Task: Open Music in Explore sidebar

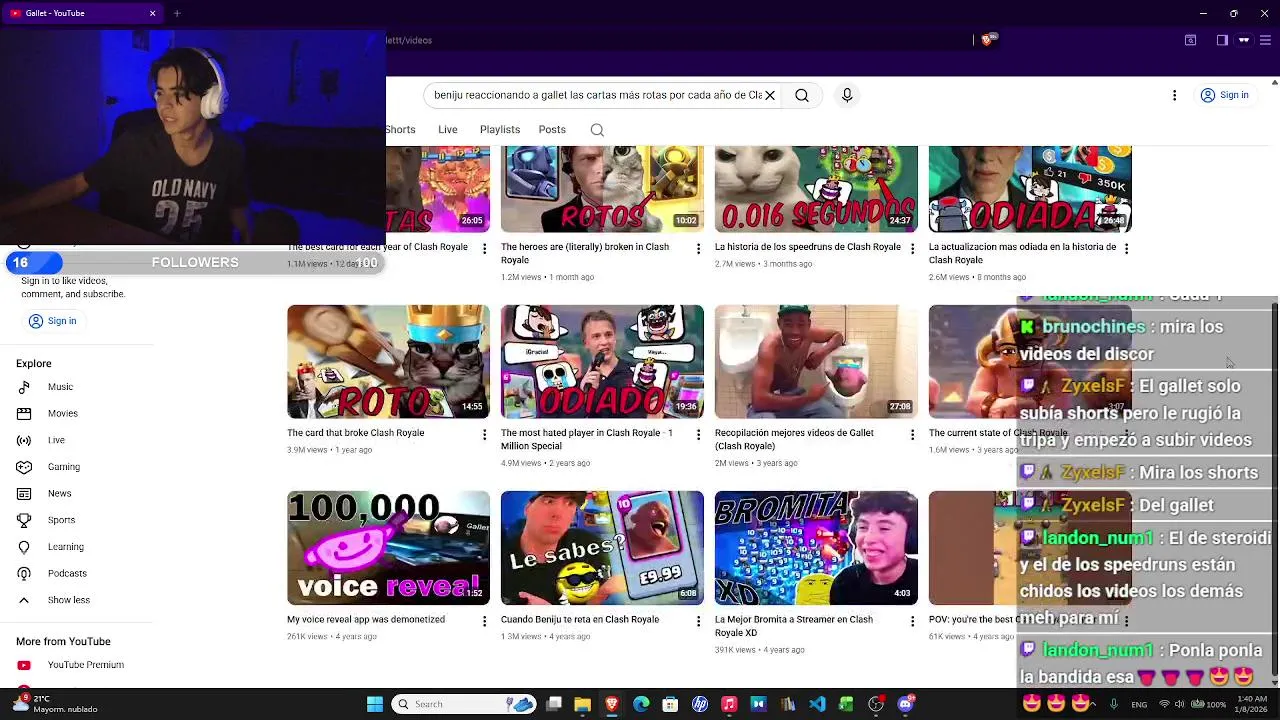Action: (x=60, y=387)
